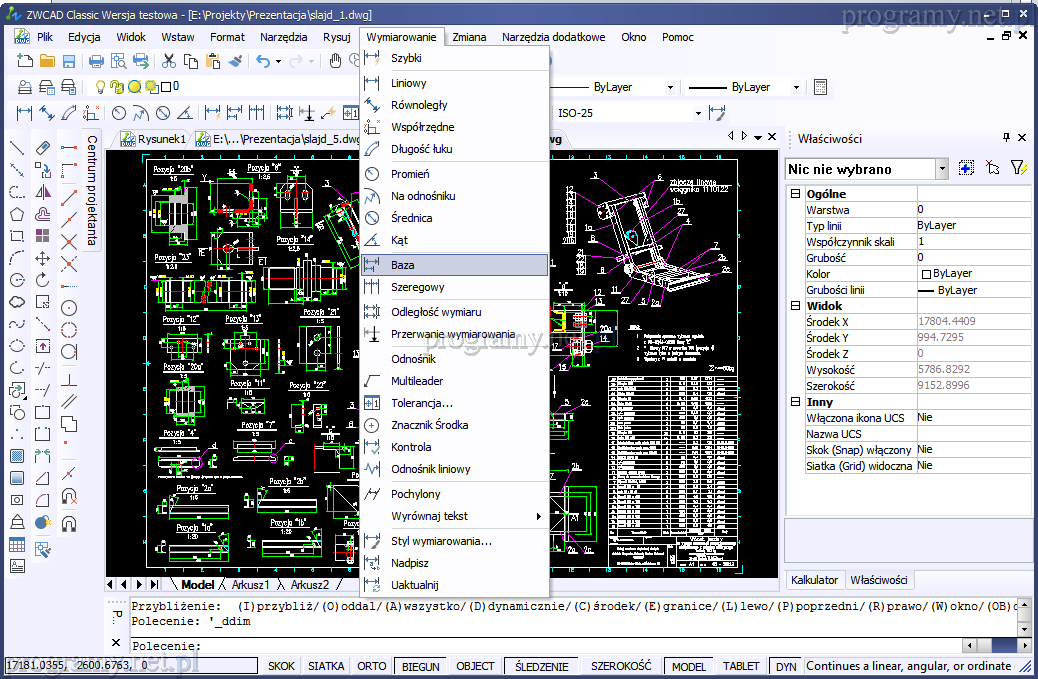
Task: Click the Undo arrow icon
Action: tap(263, 62)
